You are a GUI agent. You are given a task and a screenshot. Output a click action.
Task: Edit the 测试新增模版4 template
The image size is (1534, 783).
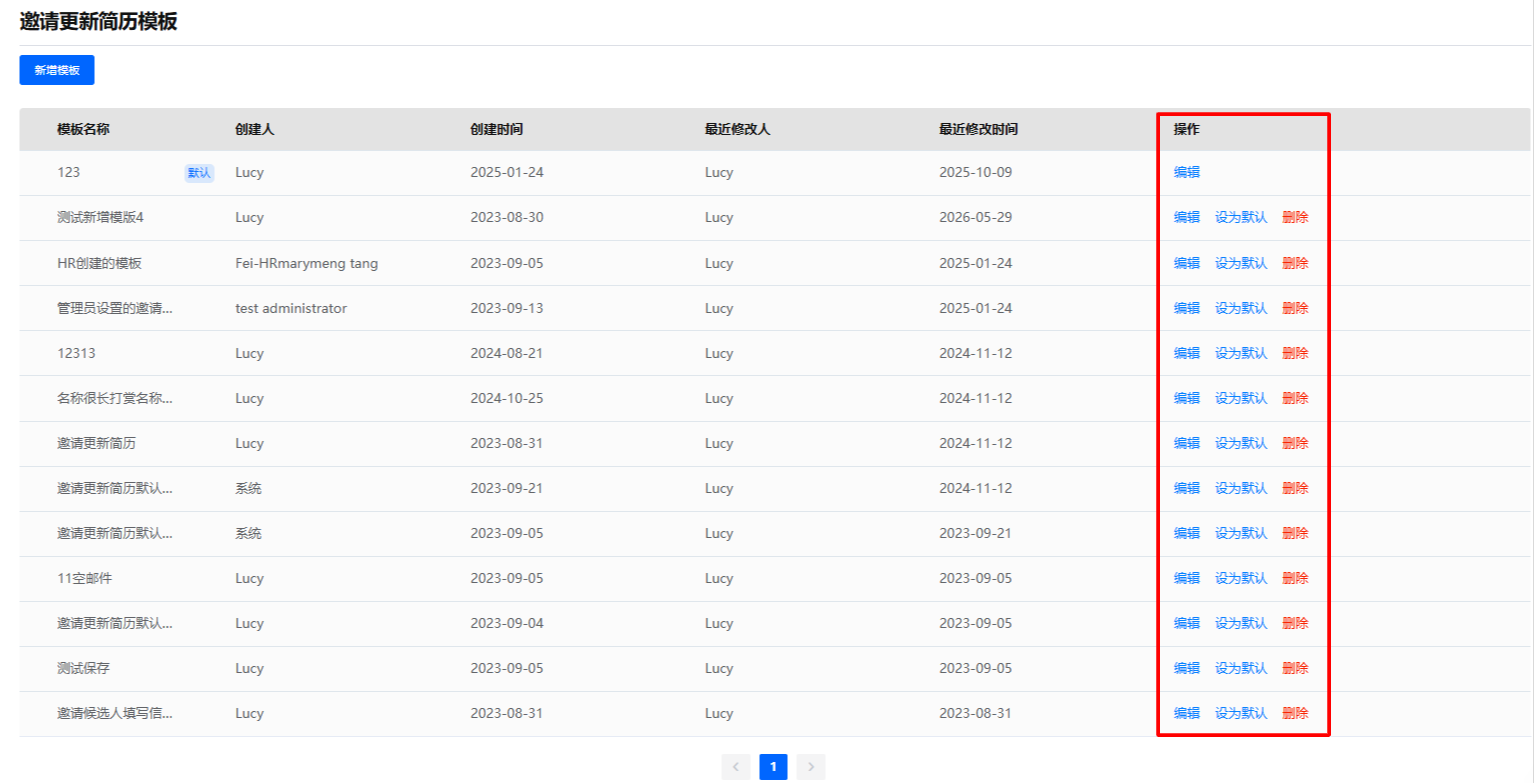coord(1187,217)
